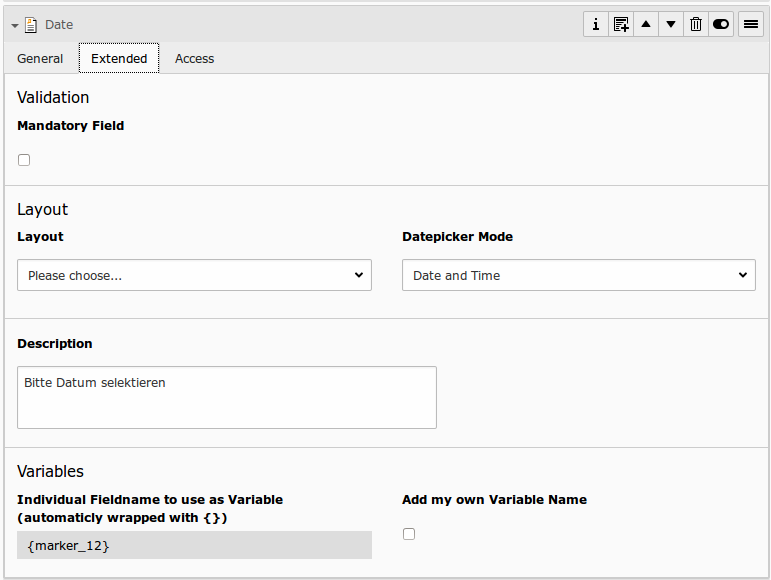Click the Date header title text

click(x=59, y=25)
